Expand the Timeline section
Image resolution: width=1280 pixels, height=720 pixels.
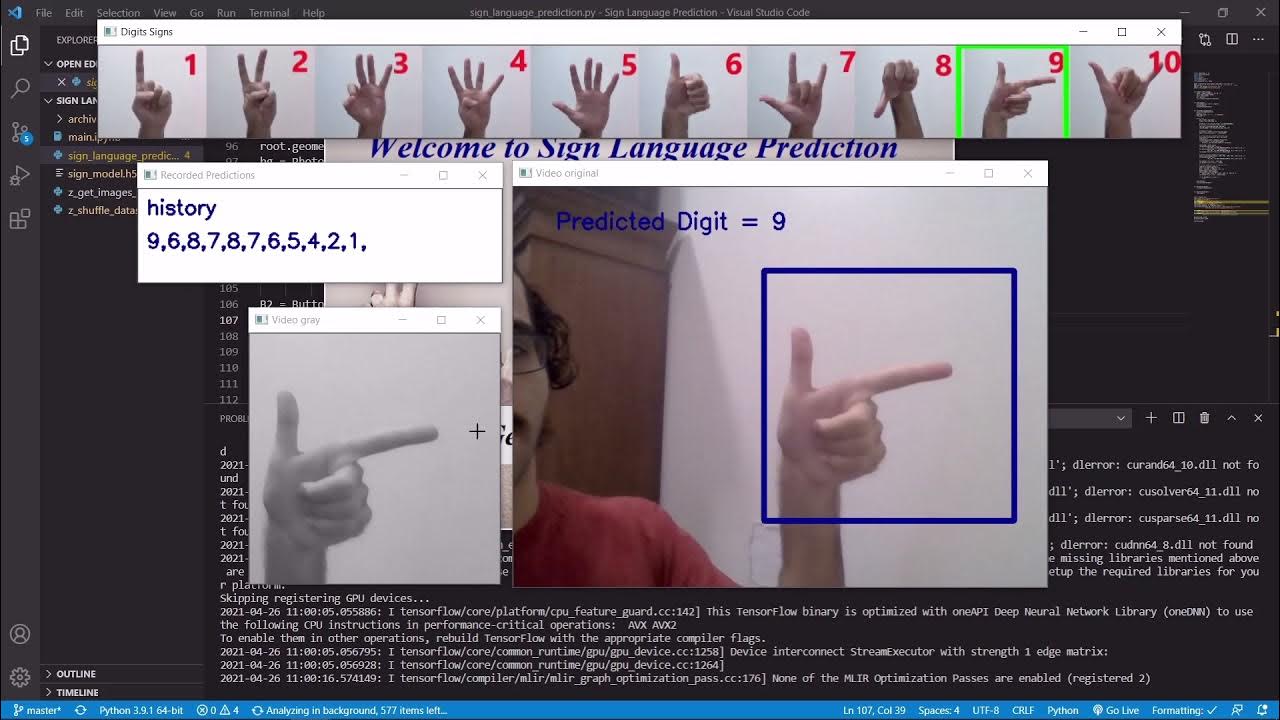point(122,692)
